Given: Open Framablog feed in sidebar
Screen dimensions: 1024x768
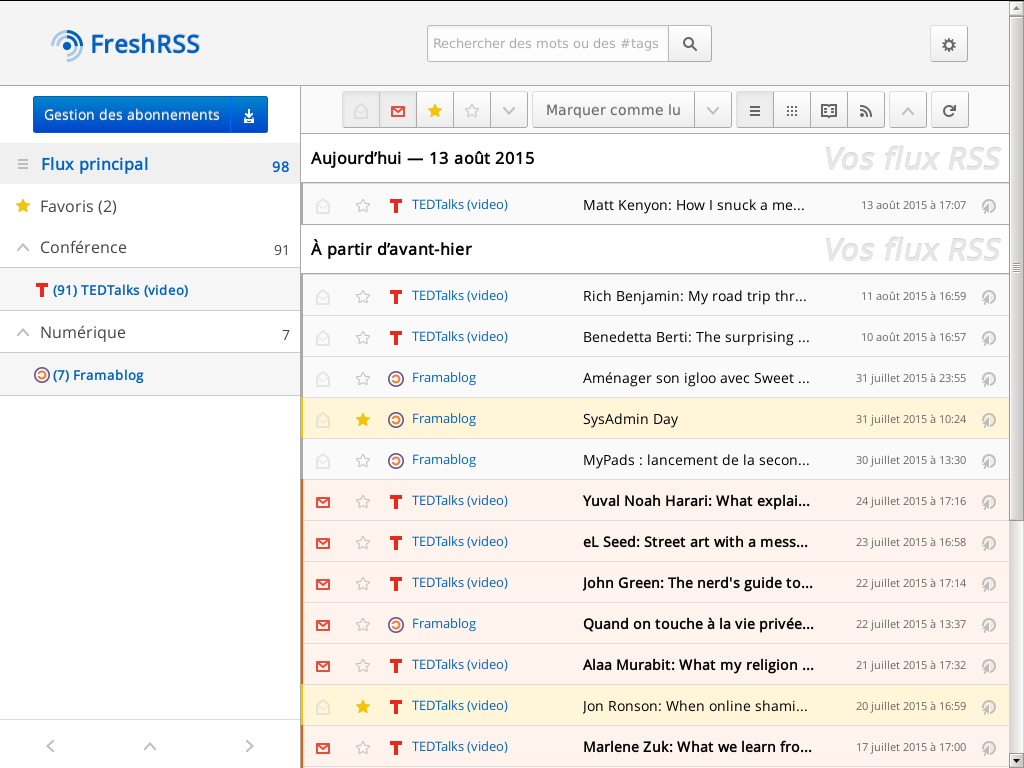Looking at the screenshot, I should (98, 375).
